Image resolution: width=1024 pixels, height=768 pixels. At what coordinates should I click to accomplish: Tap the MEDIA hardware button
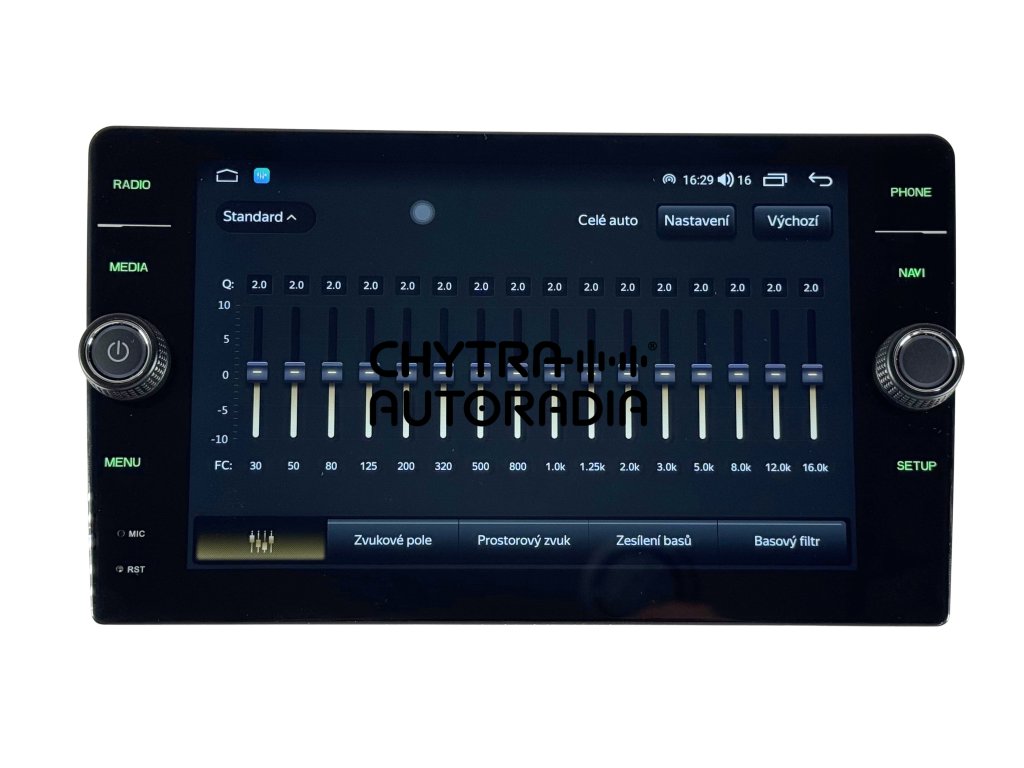pyautogui.click(x=128, y=267)
